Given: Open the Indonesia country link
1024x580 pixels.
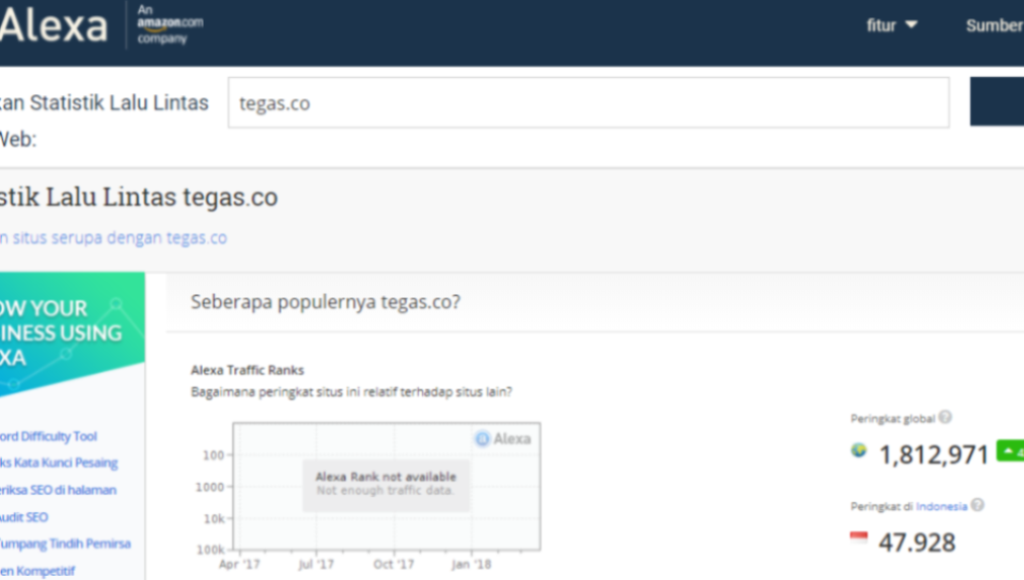Looking at the screenshot, I should pyautogui.click(x=941, y=506).
